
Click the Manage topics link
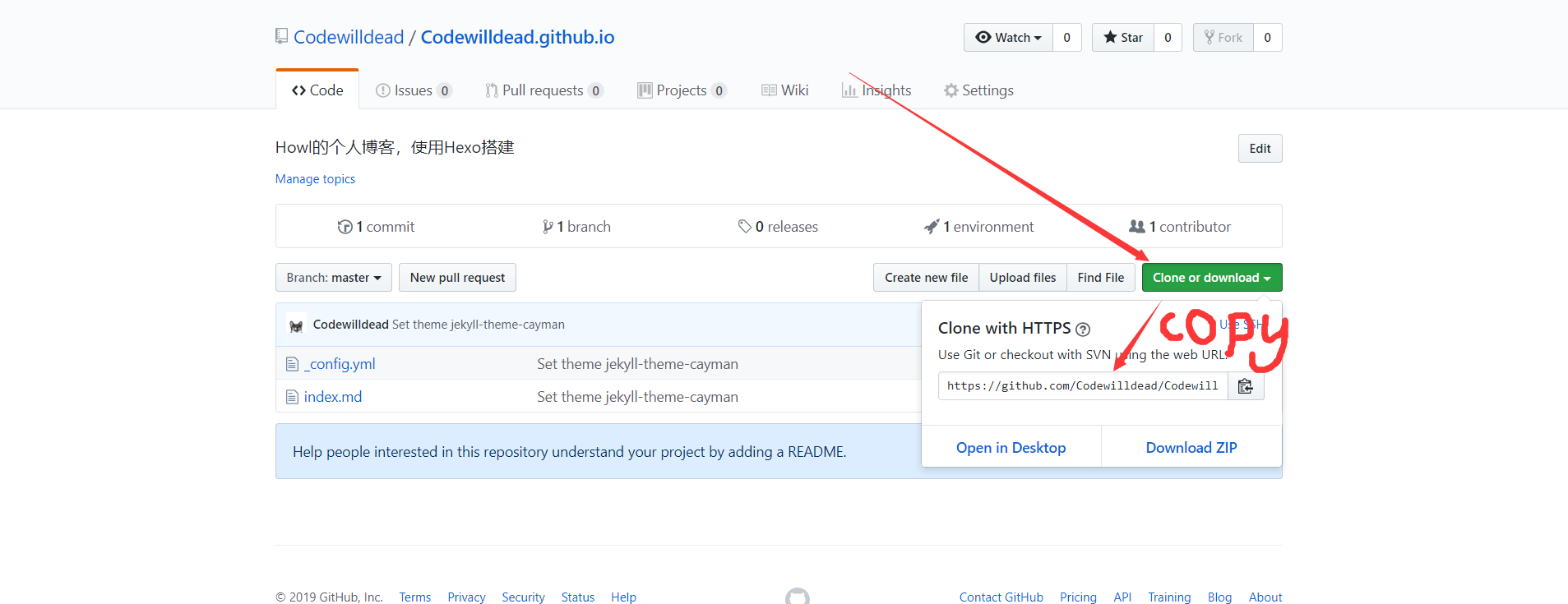315,179
